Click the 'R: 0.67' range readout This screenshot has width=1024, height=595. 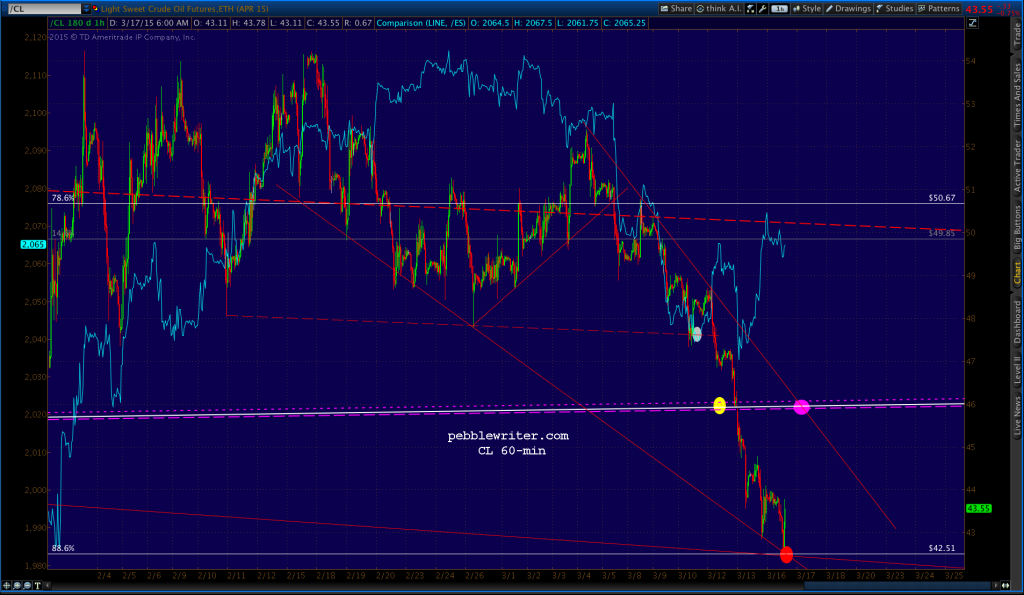pyautogui.click(x=358, y=23)
